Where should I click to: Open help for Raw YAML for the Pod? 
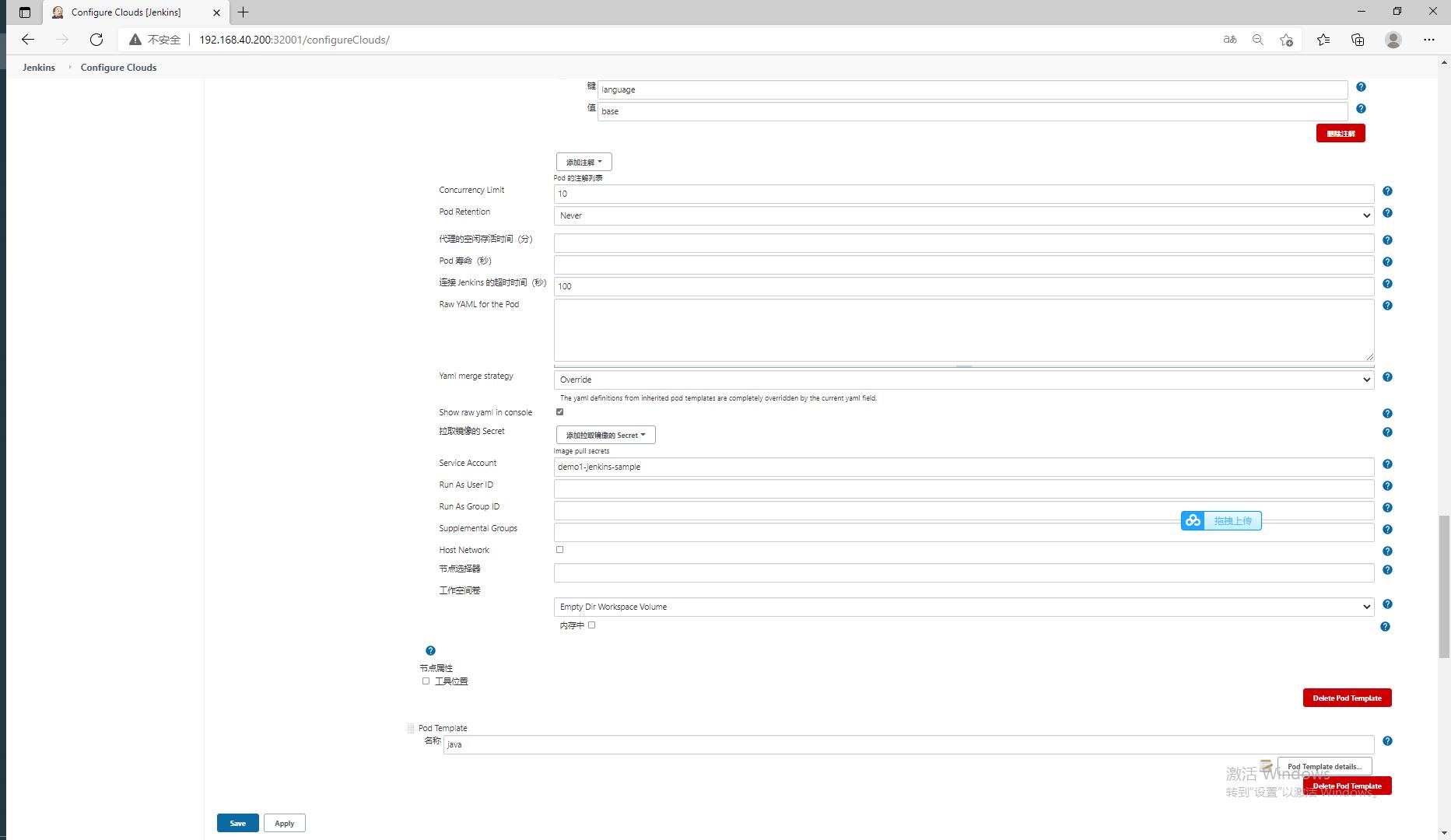[1387, 306]
